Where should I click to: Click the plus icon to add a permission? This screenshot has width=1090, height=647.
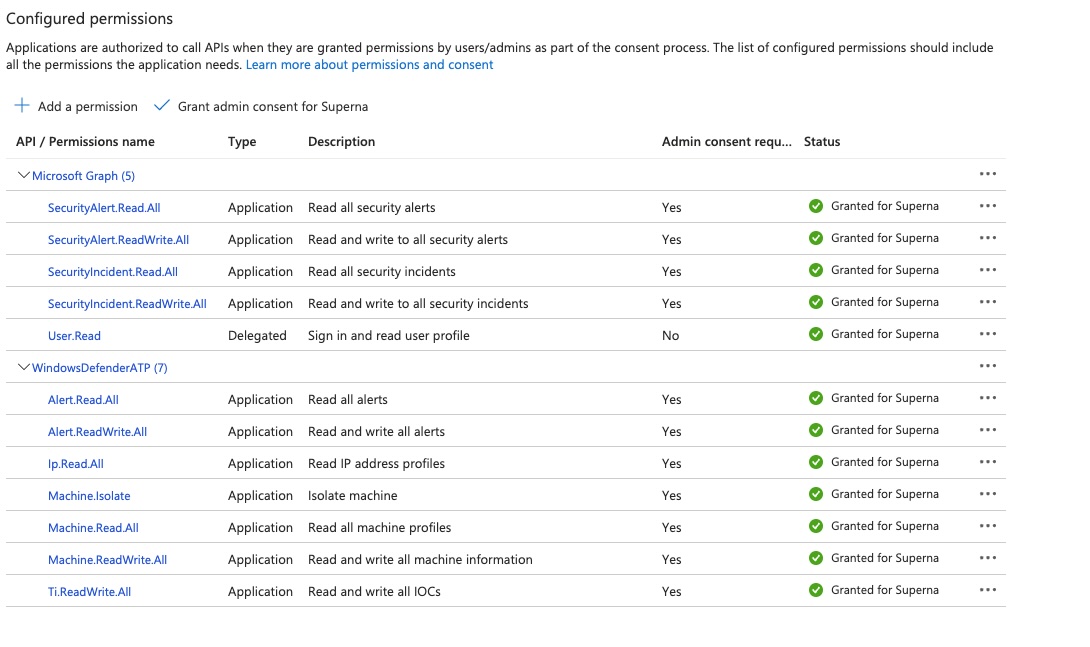(x=19, y=106)
